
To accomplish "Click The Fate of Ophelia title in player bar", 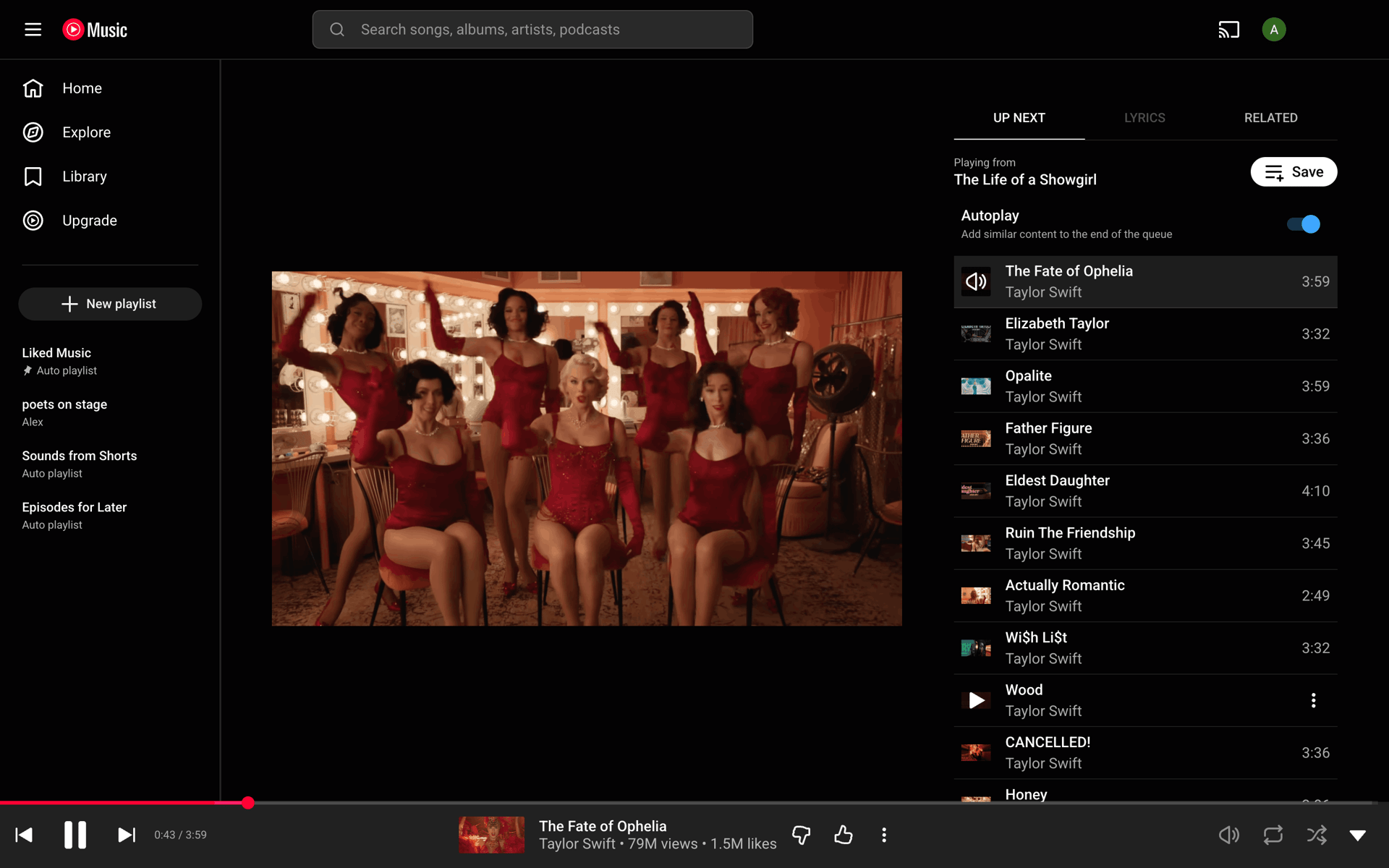I will [603, 826].
